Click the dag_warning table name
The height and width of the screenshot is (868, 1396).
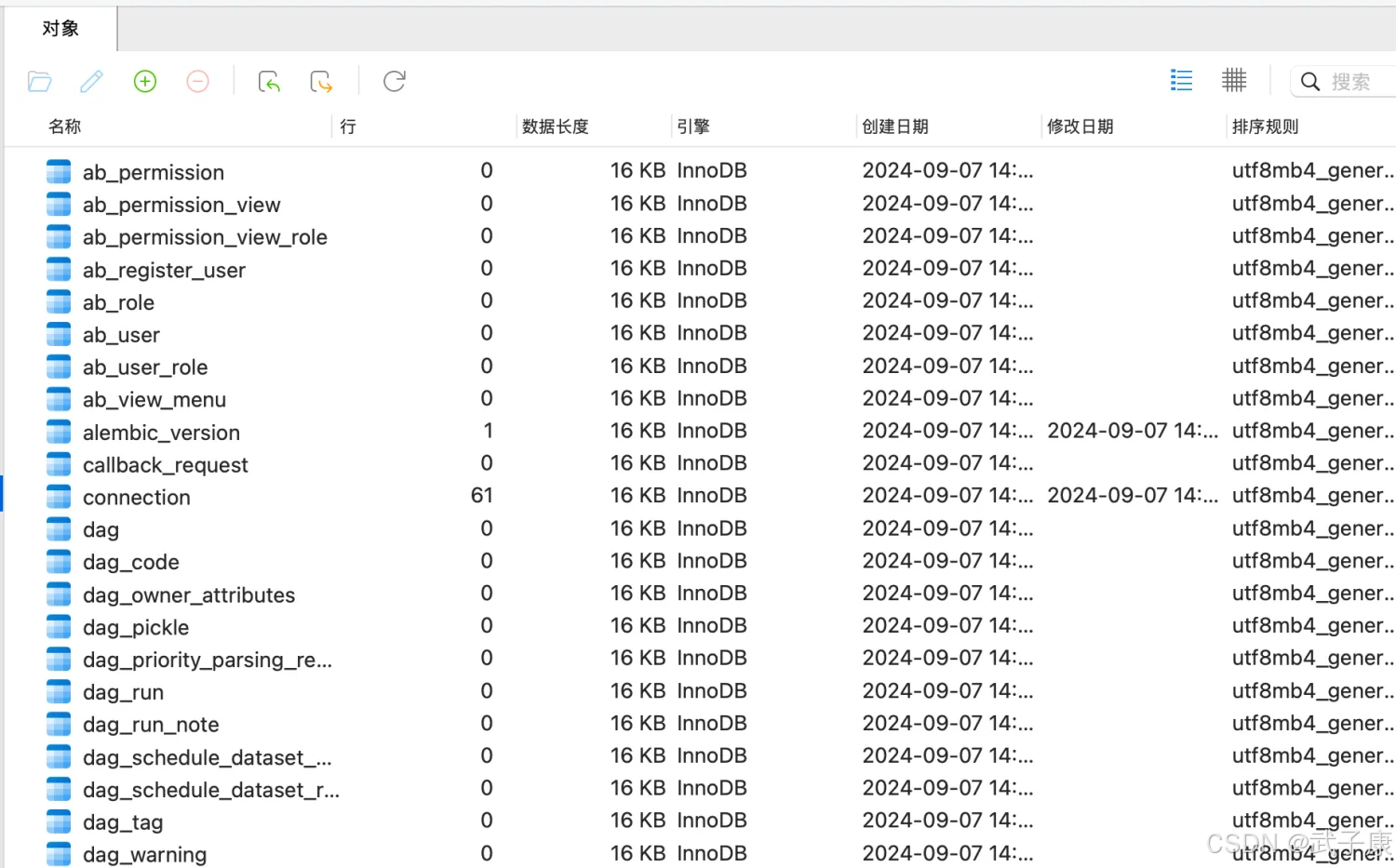point(145,855)
